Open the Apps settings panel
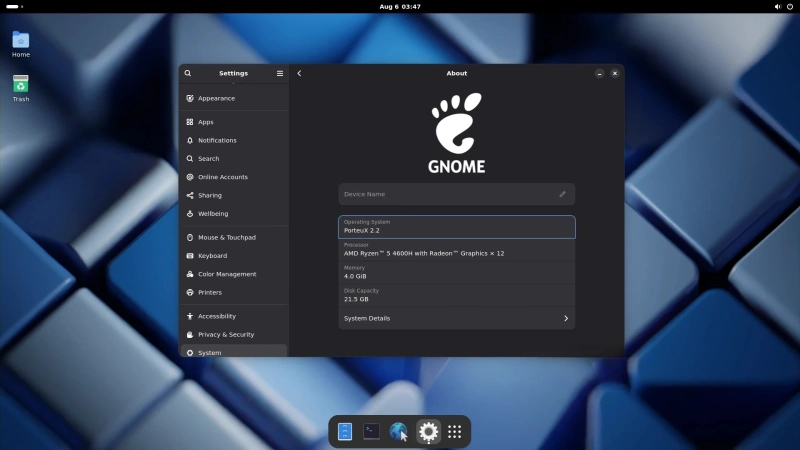800x450 pixels. coord(234,122)
